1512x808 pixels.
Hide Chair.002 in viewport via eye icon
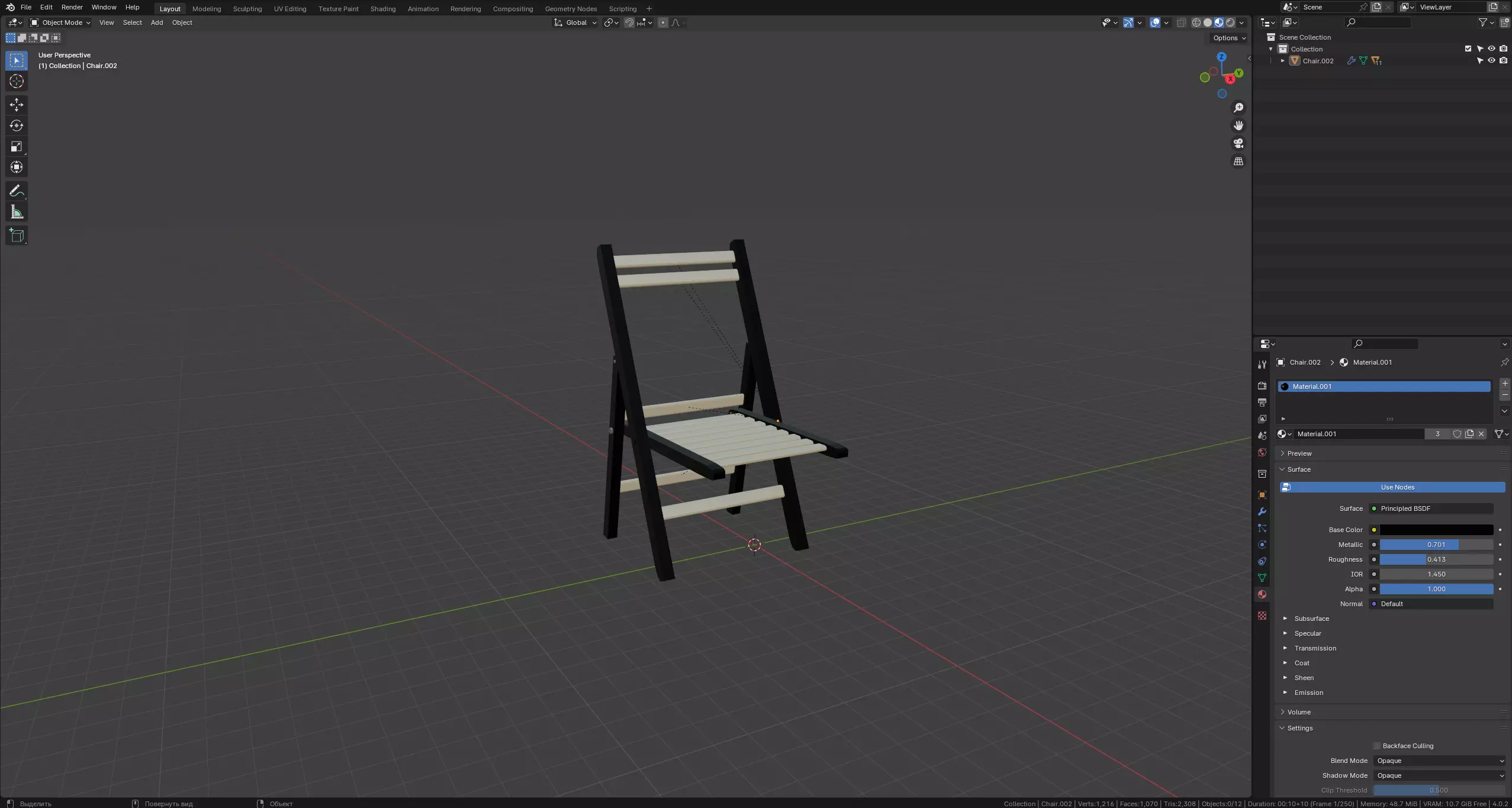pyautogui.click(x=1491, y=60)
